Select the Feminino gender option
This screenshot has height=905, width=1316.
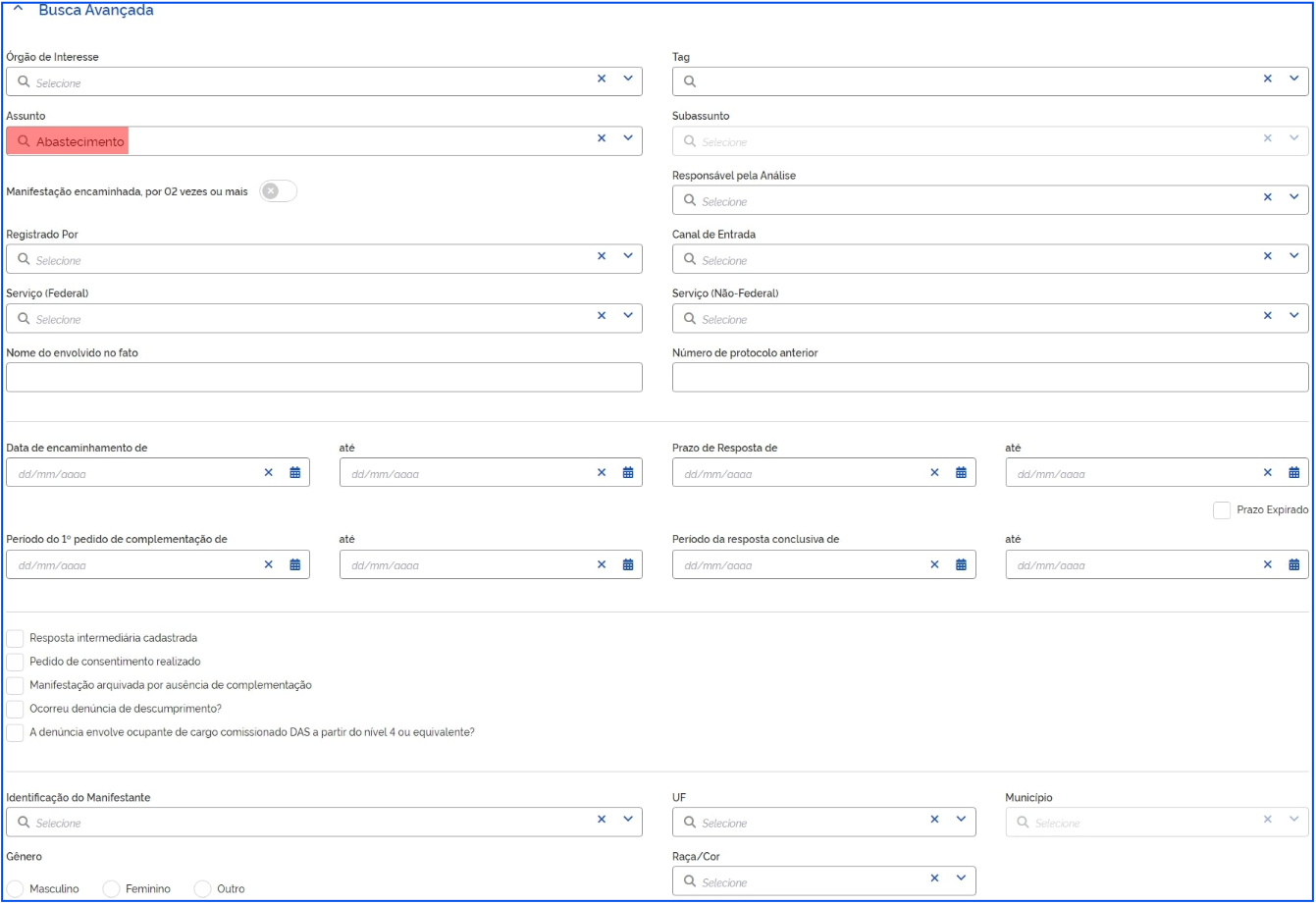pyautogui.click(x=111, y=888)
